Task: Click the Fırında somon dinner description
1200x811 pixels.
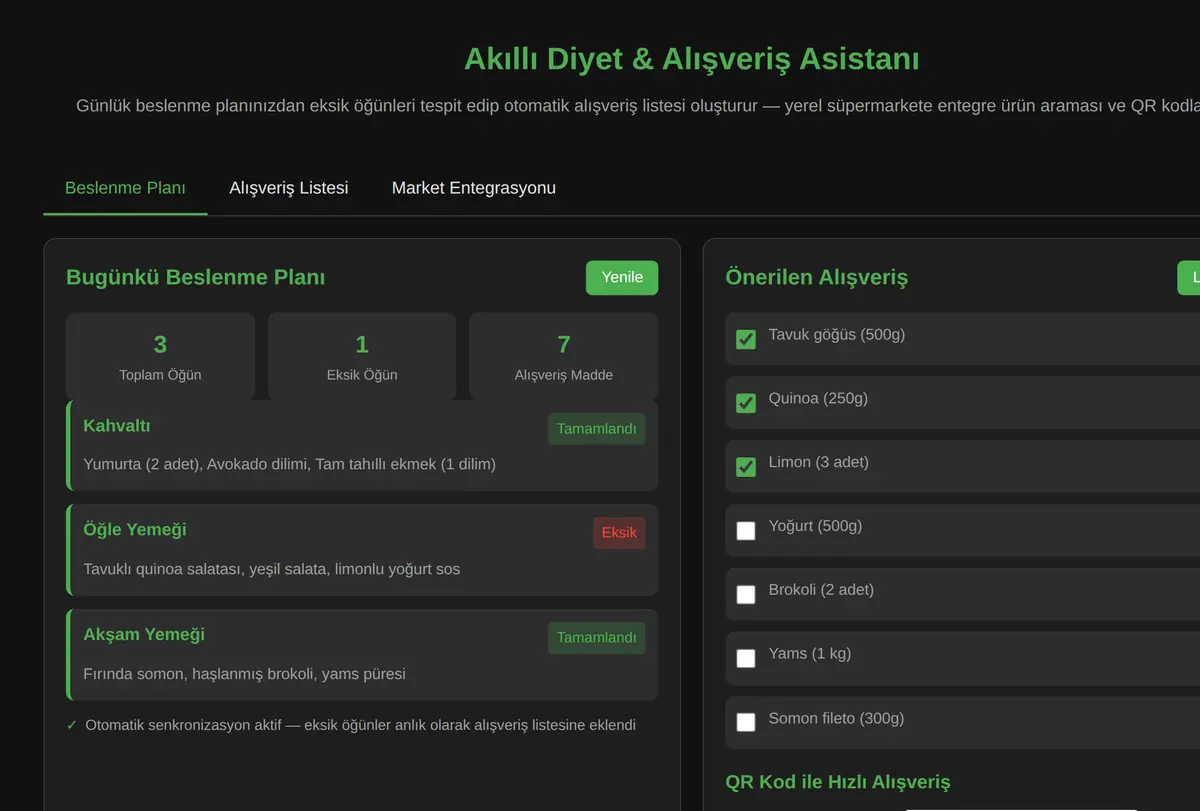Action: 245,674
